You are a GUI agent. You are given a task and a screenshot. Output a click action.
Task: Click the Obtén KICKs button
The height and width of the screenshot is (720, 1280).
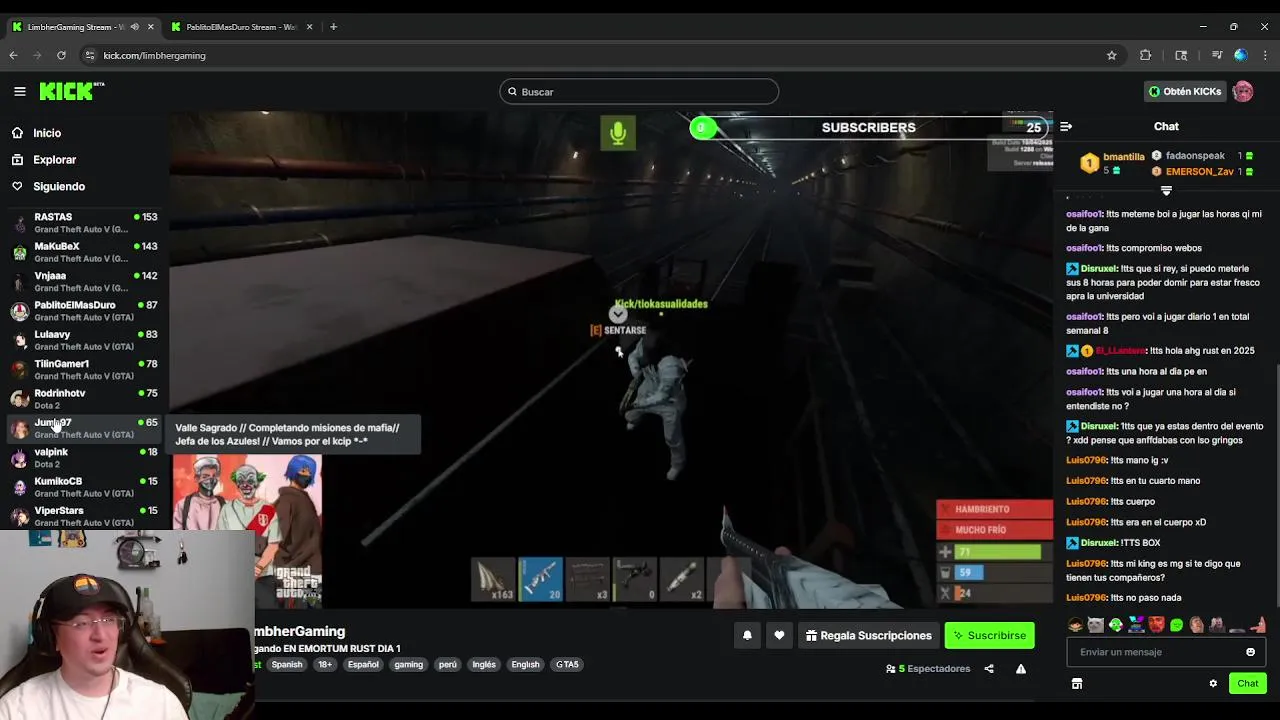point(1185,92)
